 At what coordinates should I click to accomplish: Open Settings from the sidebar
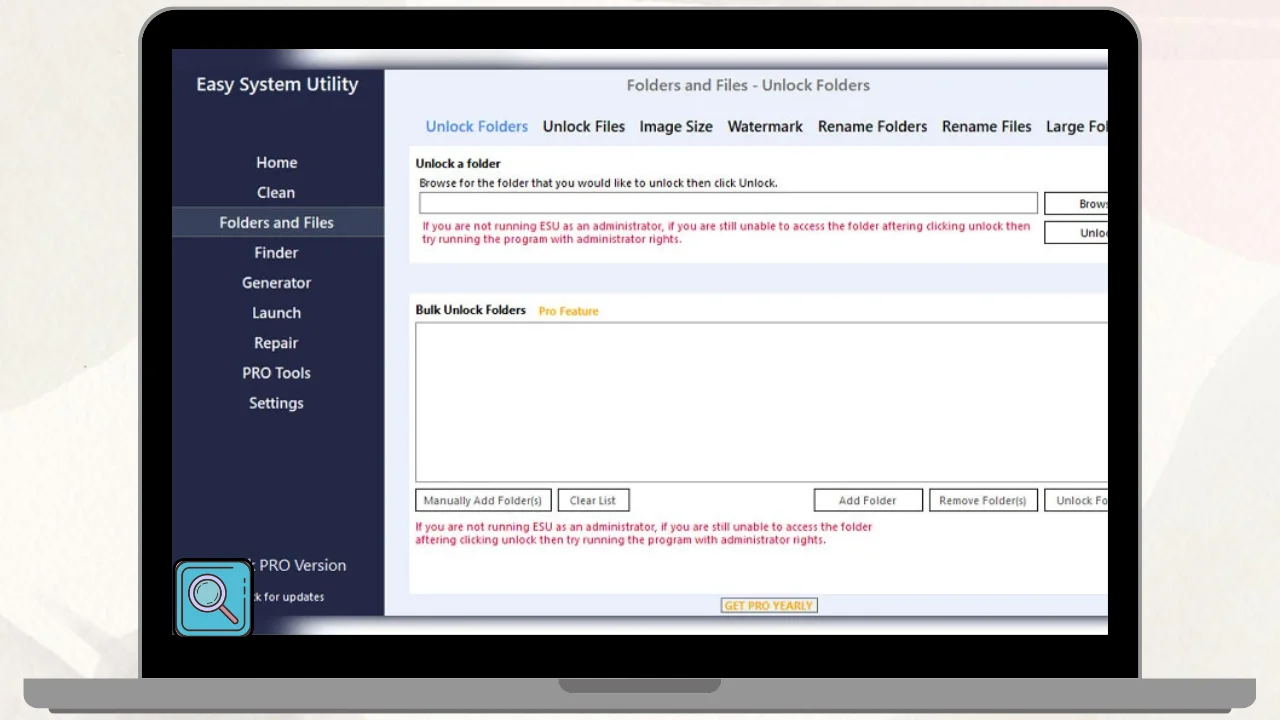coord(276,403)
